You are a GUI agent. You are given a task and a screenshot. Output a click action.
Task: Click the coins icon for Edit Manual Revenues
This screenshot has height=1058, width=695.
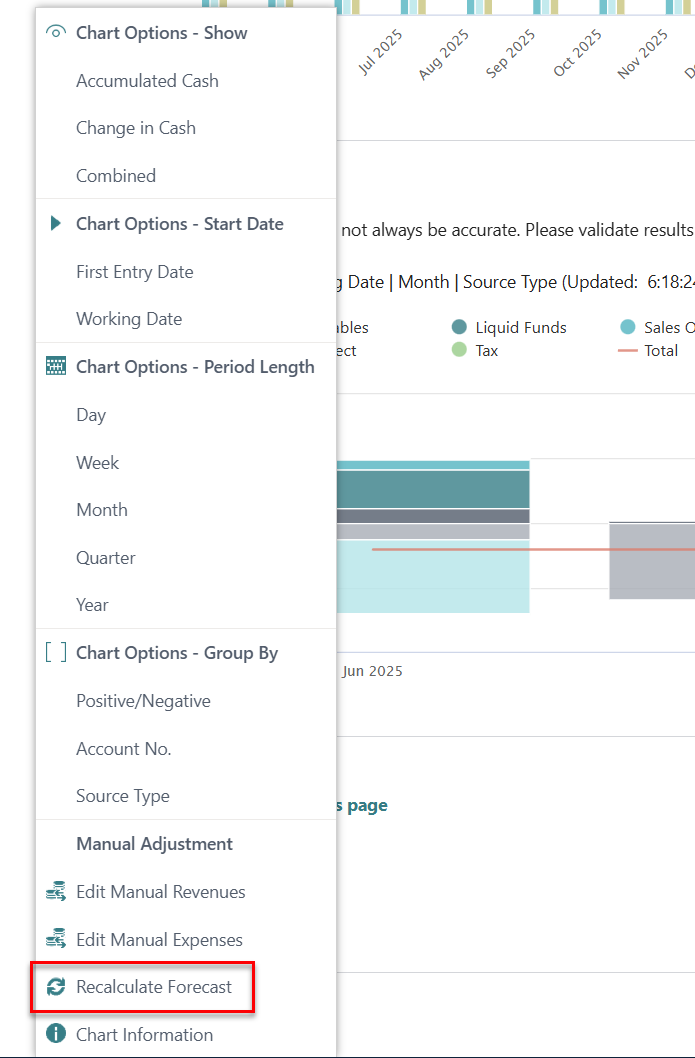(56, 892)
